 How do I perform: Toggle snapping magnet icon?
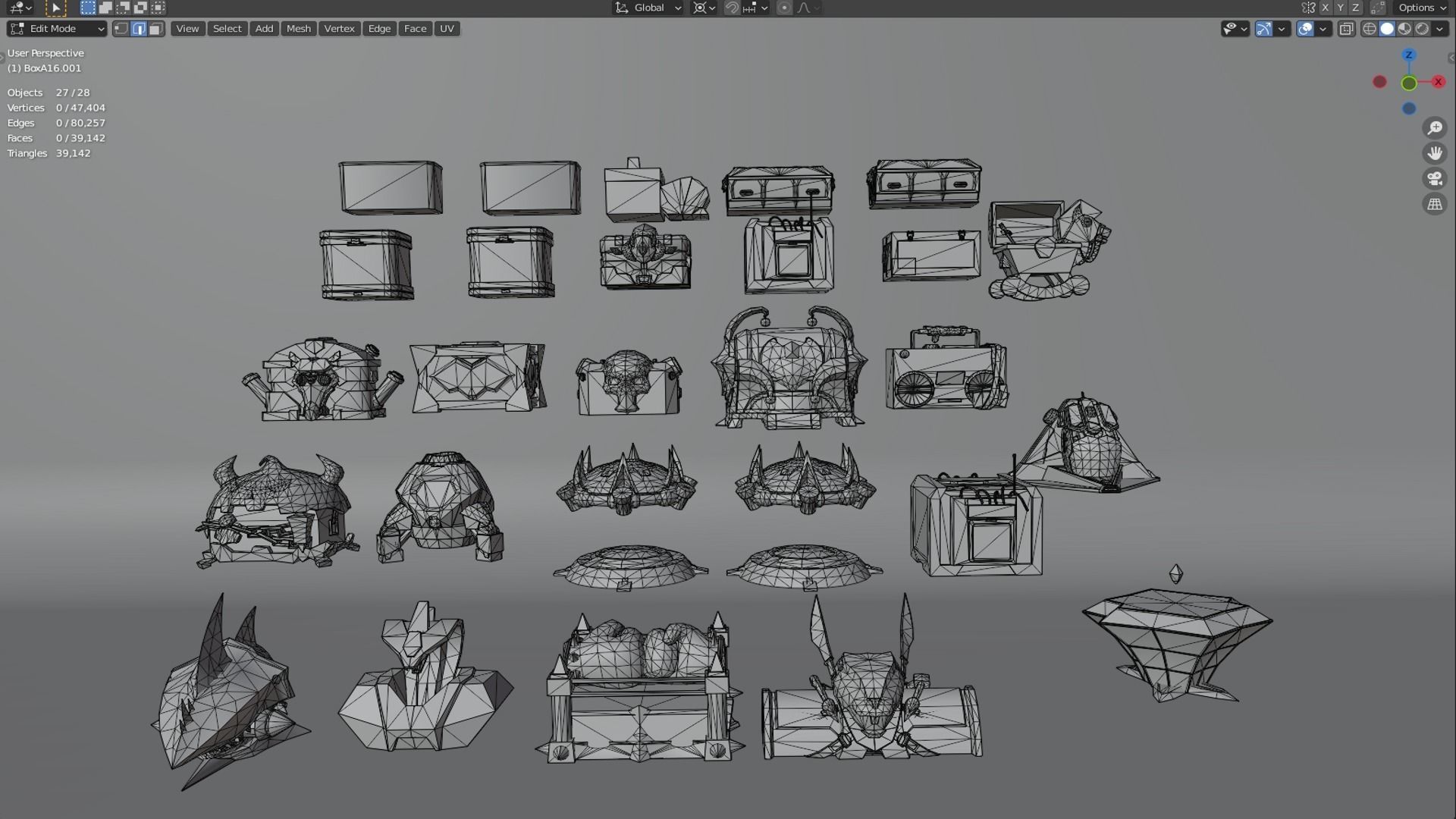tap(732, 8)
